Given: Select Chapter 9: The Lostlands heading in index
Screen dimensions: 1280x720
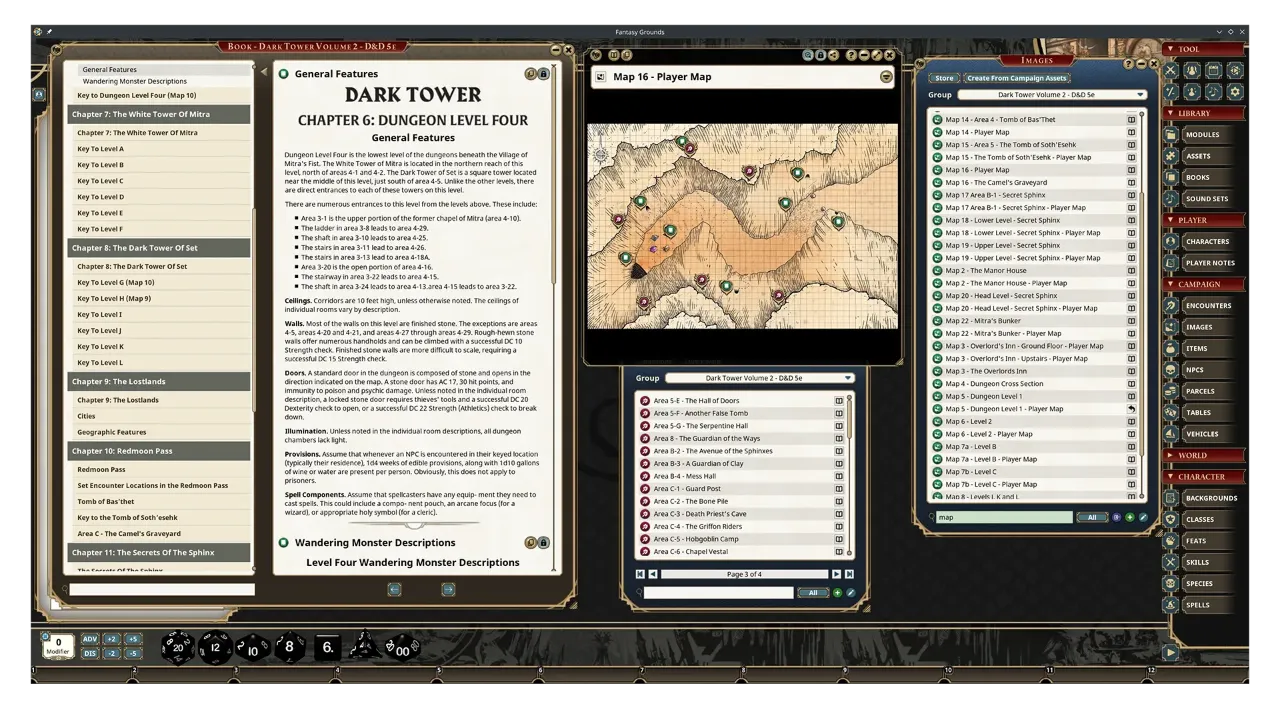Looking at the screenshot, I should pyautogui.click(x=160, y=381).
